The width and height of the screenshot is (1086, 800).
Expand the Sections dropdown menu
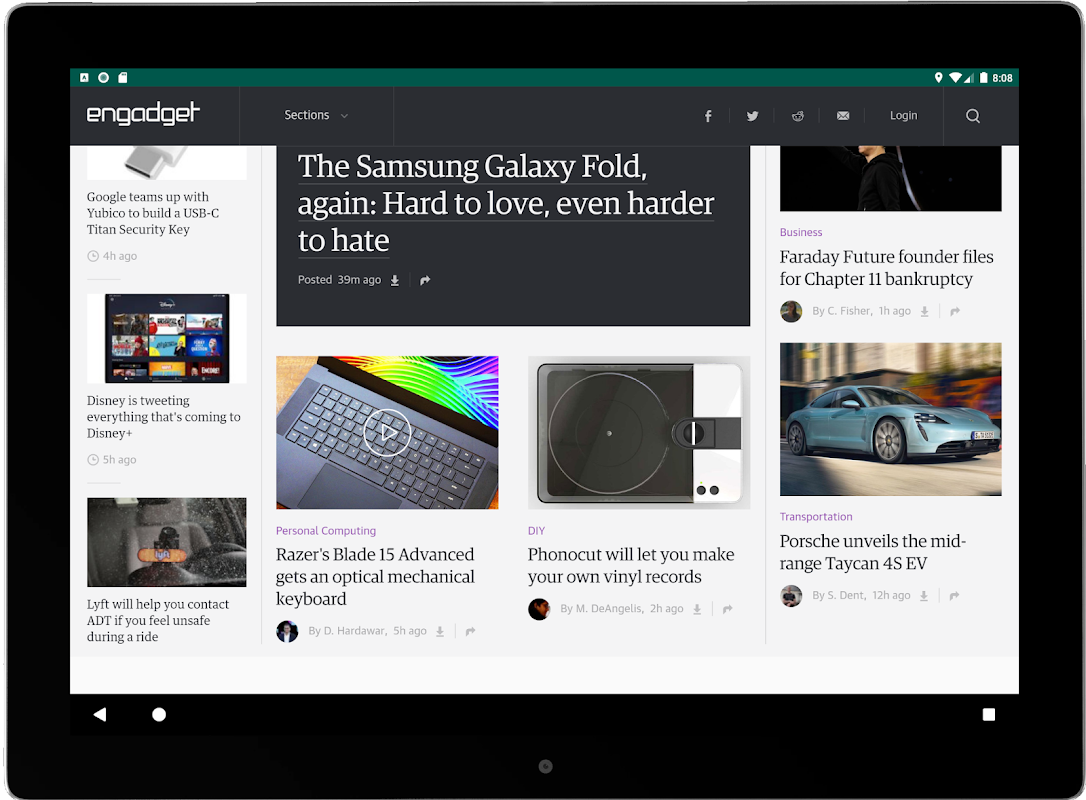(x=316, y=115)
